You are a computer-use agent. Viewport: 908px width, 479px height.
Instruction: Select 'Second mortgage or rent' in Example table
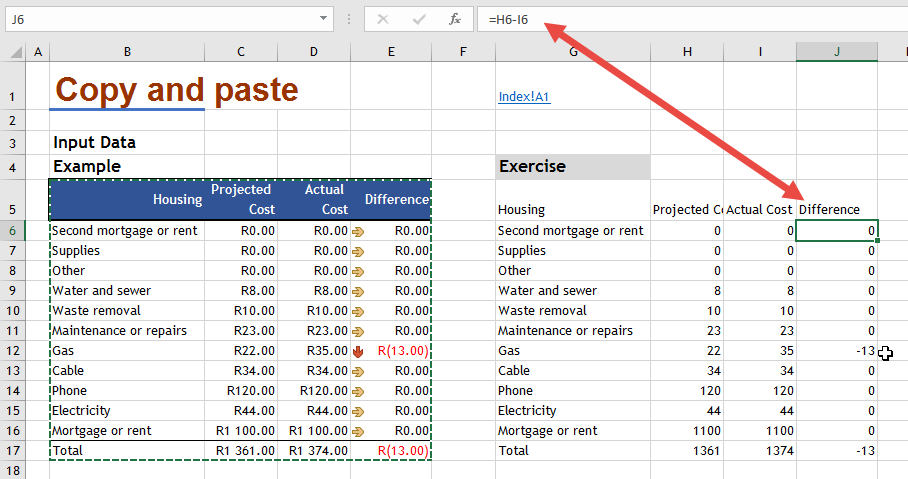pyautogui.click(x=127, y=231)
